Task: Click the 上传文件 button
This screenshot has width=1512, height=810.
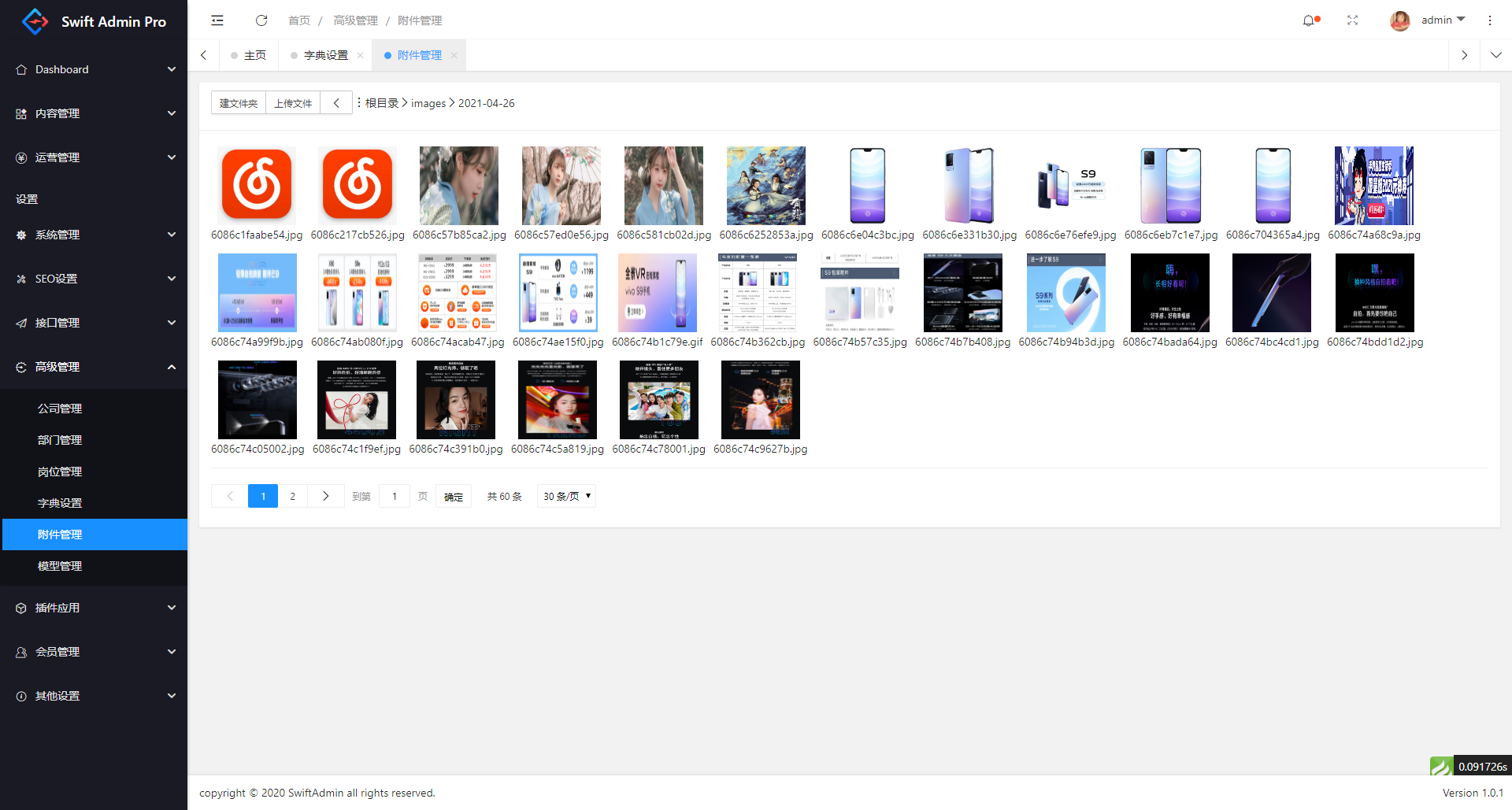Action: [x=293, y=103]
